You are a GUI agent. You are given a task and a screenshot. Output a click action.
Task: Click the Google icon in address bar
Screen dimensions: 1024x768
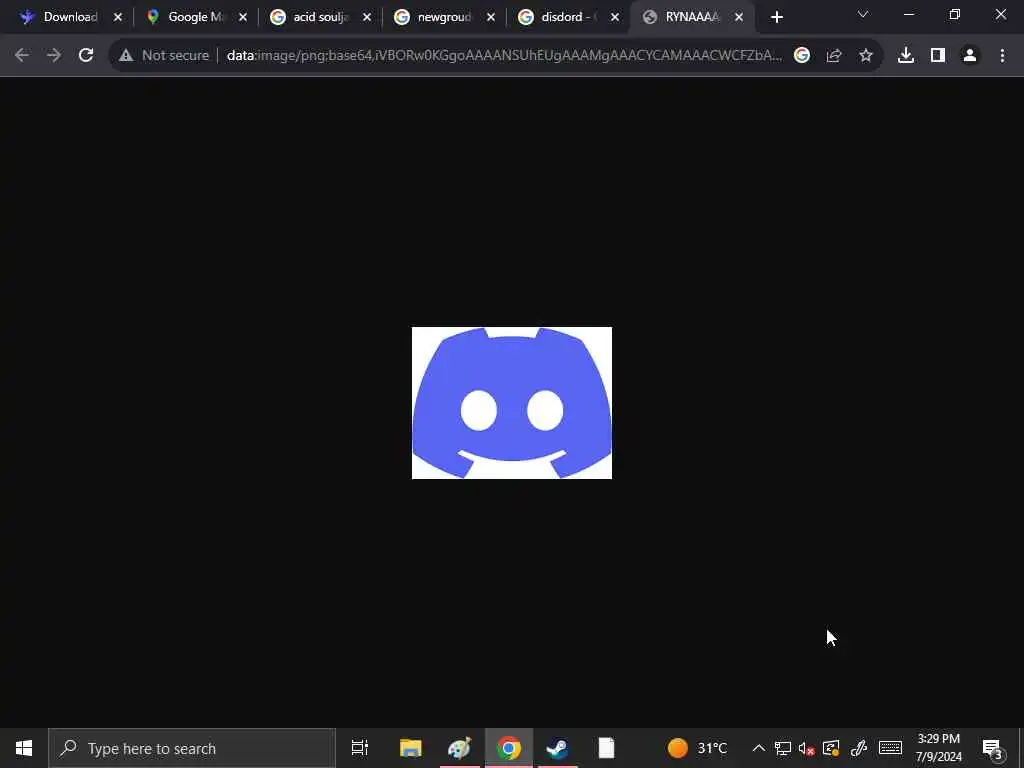click(802, 56)
